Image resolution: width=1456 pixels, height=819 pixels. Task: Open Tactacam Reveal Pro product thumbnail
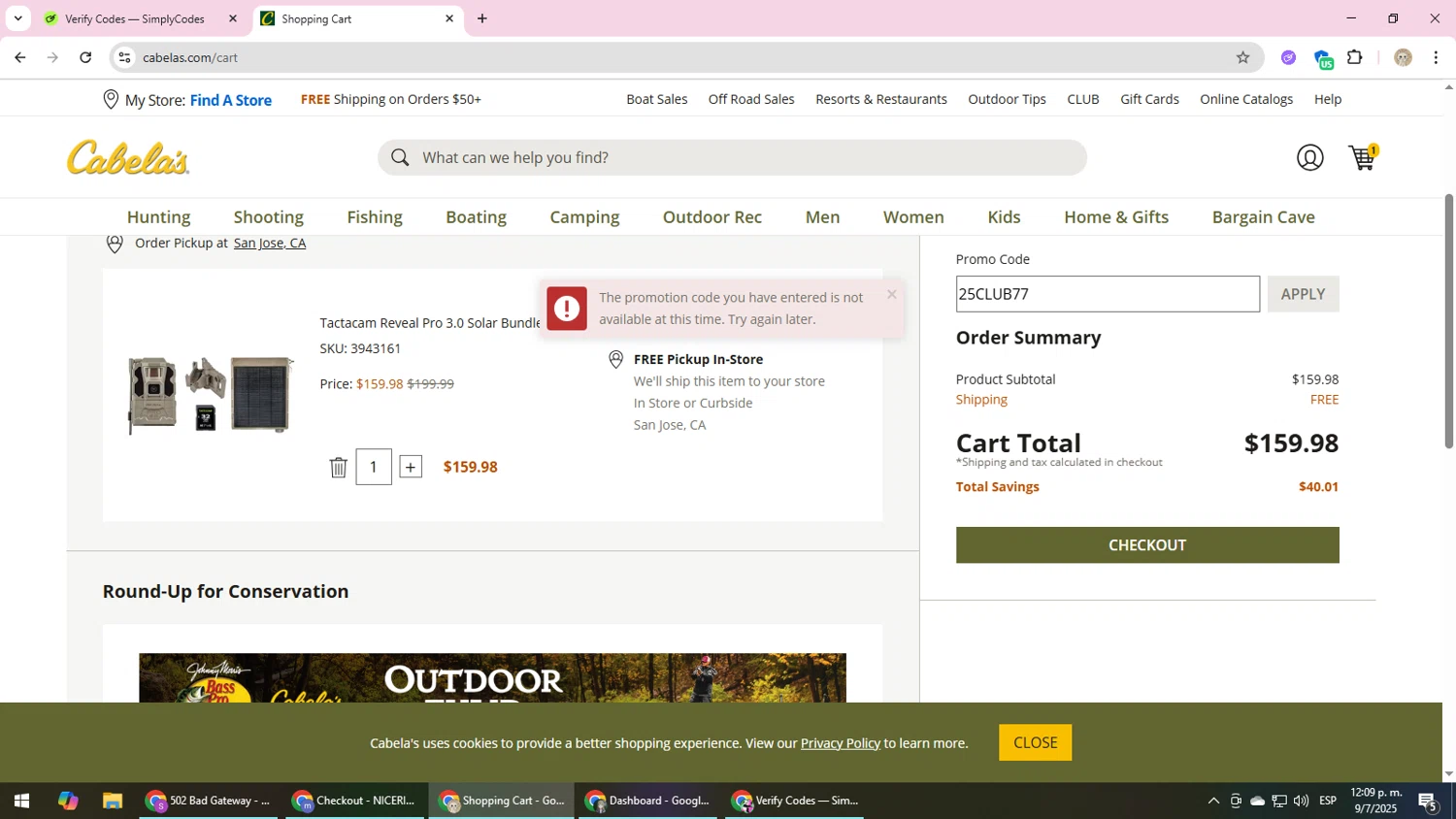point(210,394)
